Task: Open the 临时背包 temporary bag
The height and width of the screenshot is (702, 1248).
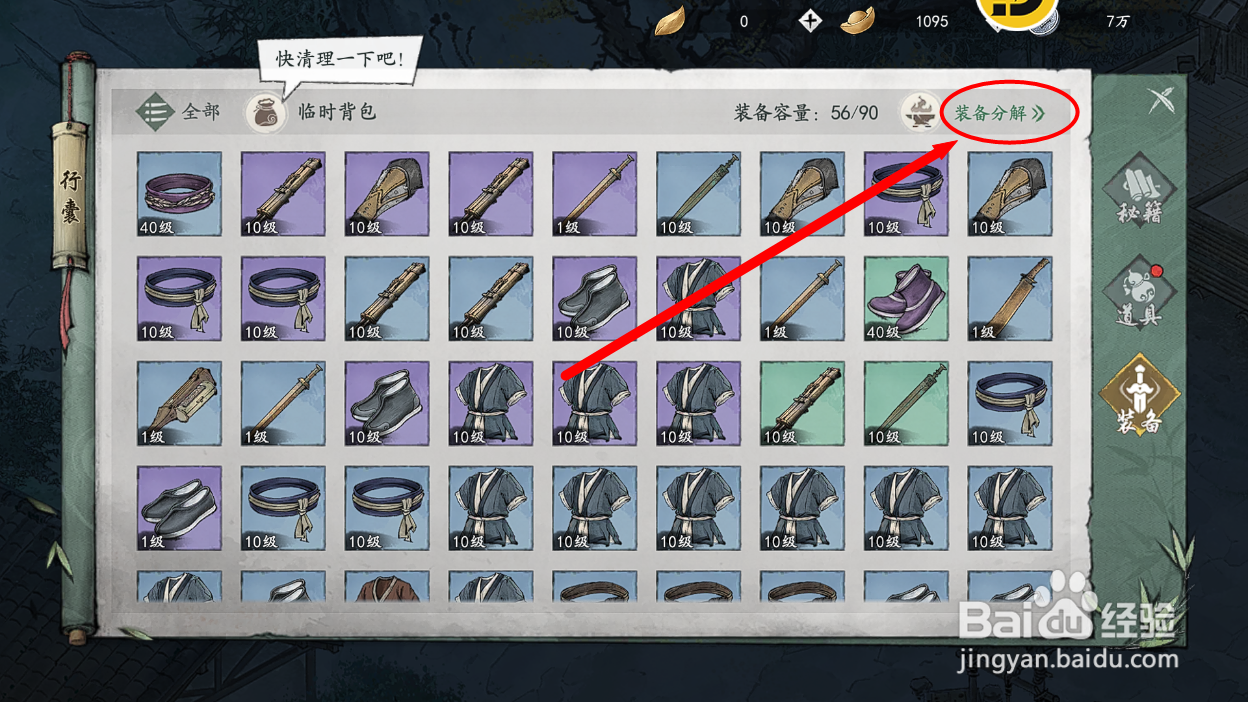Action: (x=264, y=112)
